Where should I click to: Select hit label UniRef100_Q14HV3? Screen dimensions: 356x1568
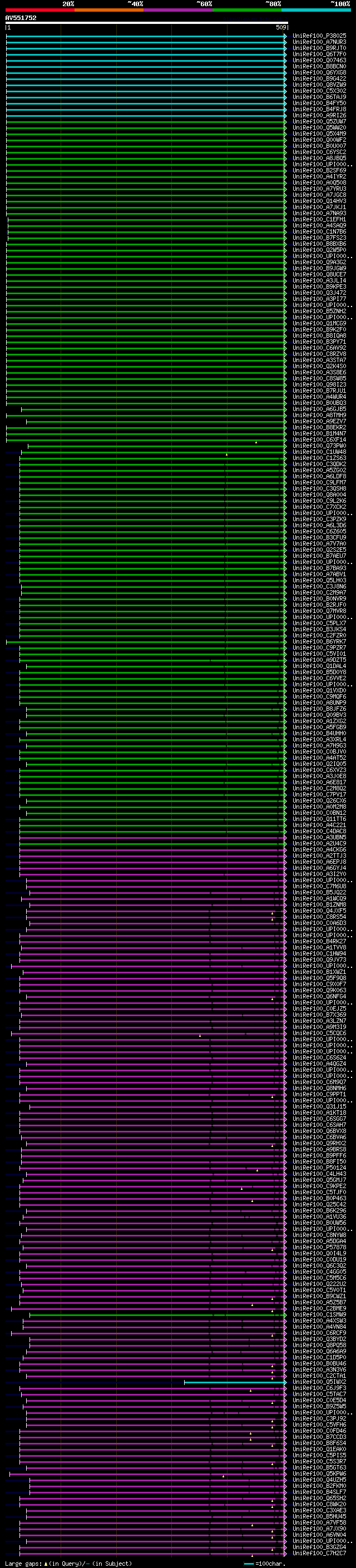tap(319, 201)
